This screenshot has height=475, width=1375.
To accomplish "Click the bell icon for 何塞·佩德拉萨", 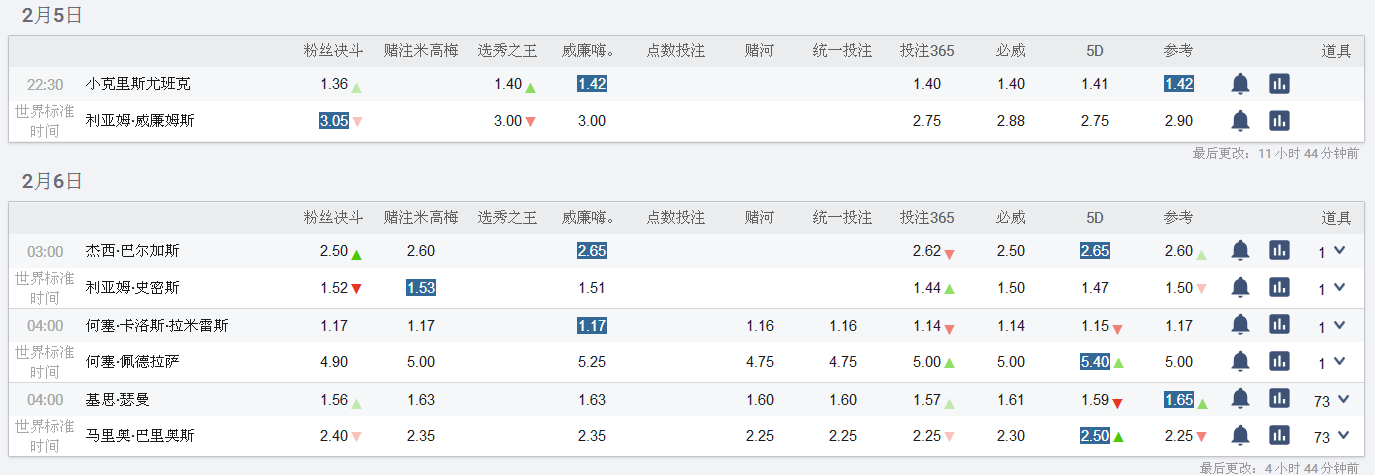I will pyautogui.click(x=1240, y=362).
